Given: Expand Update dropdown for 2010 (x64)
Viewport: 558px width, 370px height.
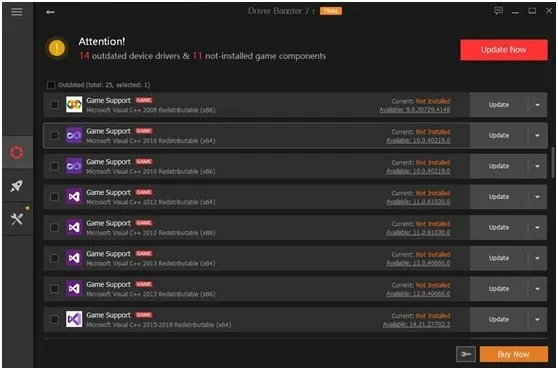Looking at the screenshot, I should point(537,135).
